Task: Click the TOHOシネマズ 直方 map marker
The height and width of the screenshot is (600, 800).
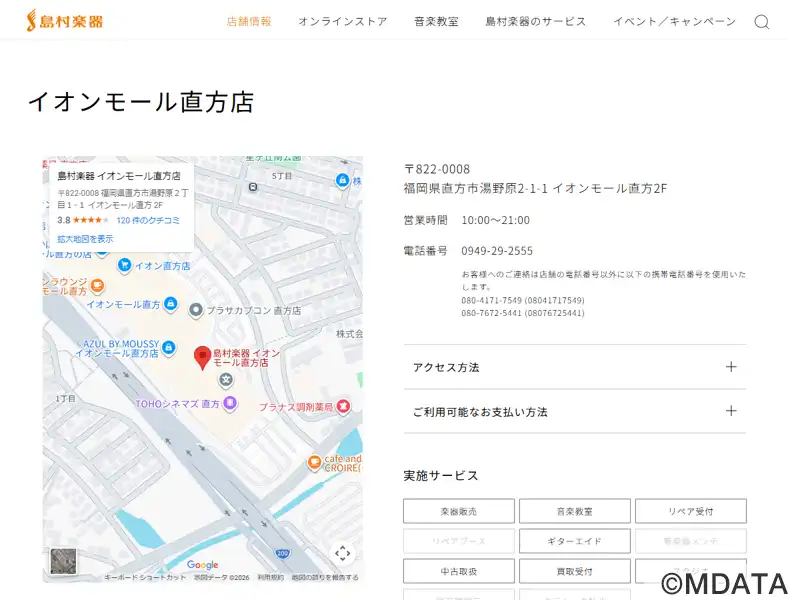Action: [x=230, y=404]
